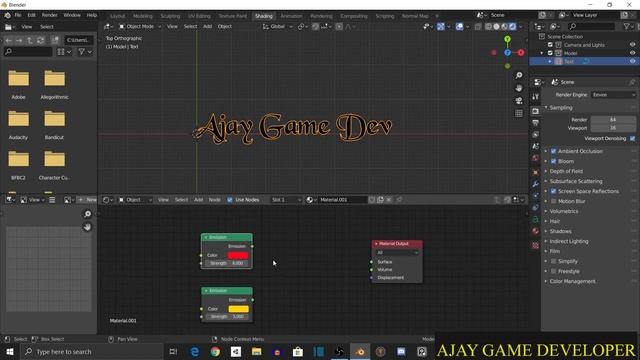
Task: Select rendered viewport shading mode
Action: (x=513, y=27)
